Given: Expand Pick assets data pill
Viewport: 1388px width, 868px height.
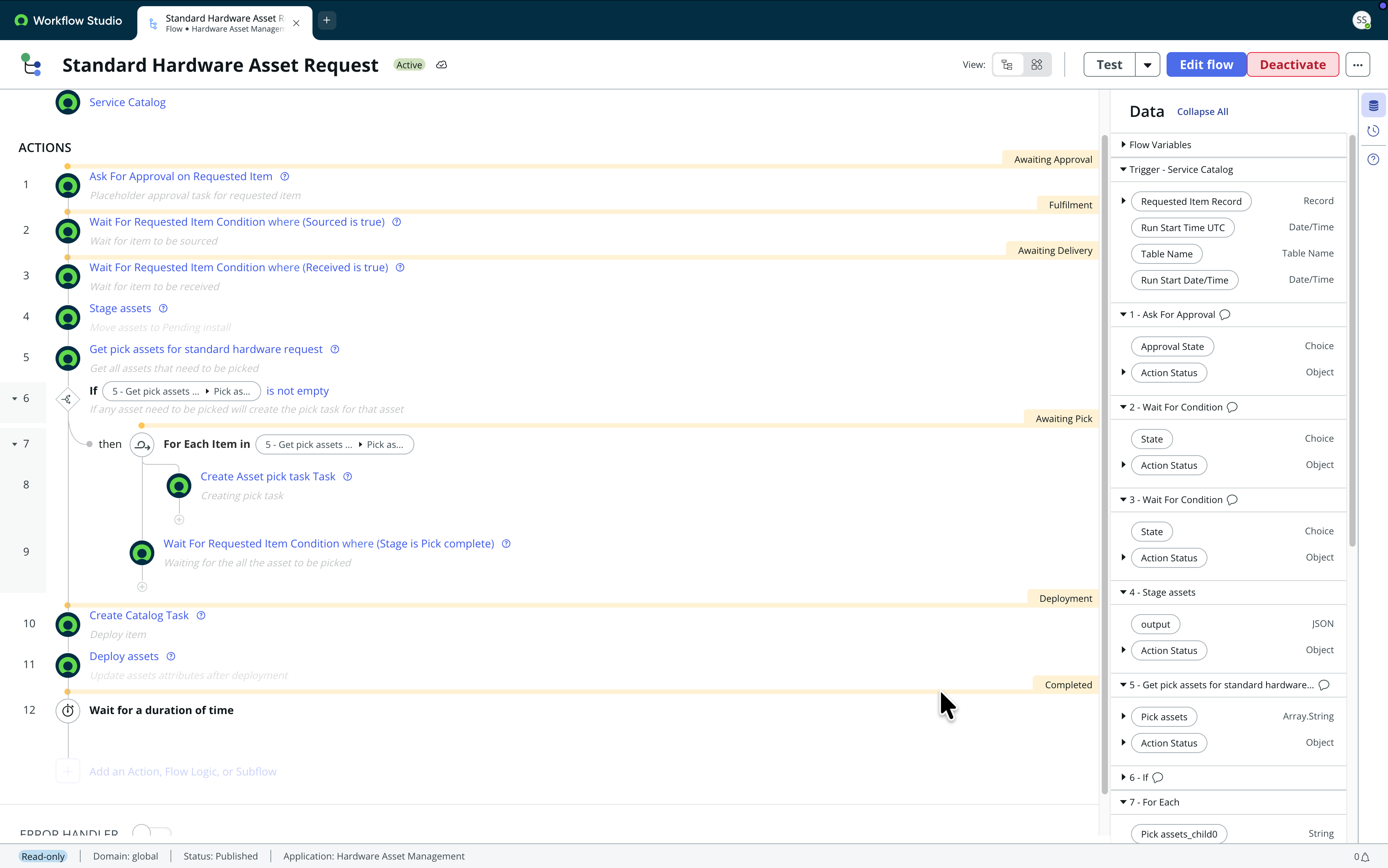Looking at the screenshot, I should point(1123,716).
